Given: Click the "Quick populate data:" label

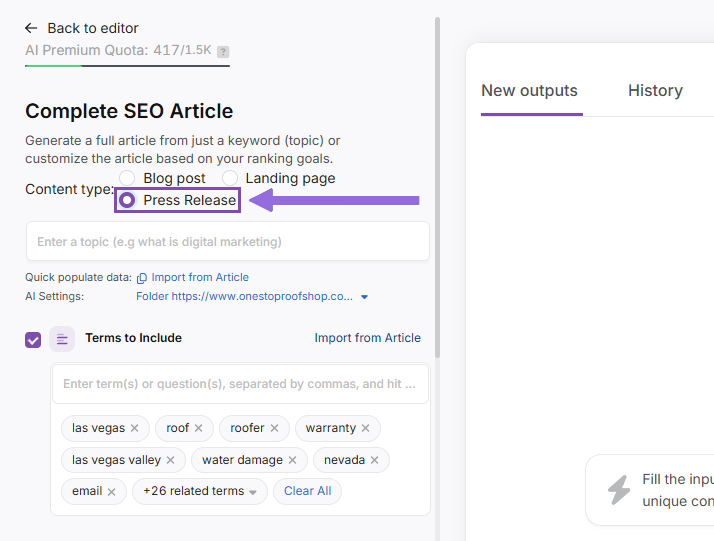Looking at the screenshot, I should (x=78, y=277).
